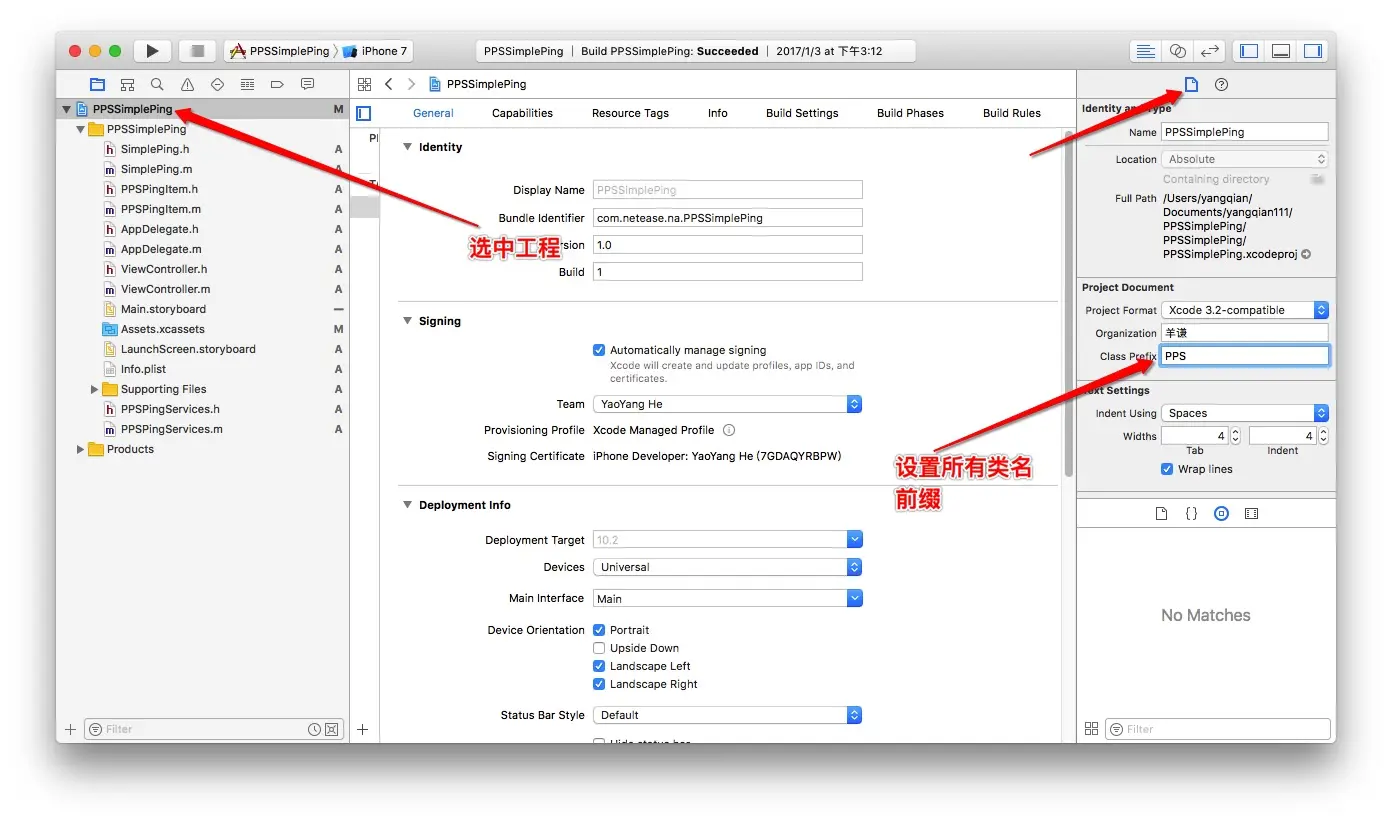
Task: Show the Debug area toolbar icon
Action: [x=1281, y=51]
